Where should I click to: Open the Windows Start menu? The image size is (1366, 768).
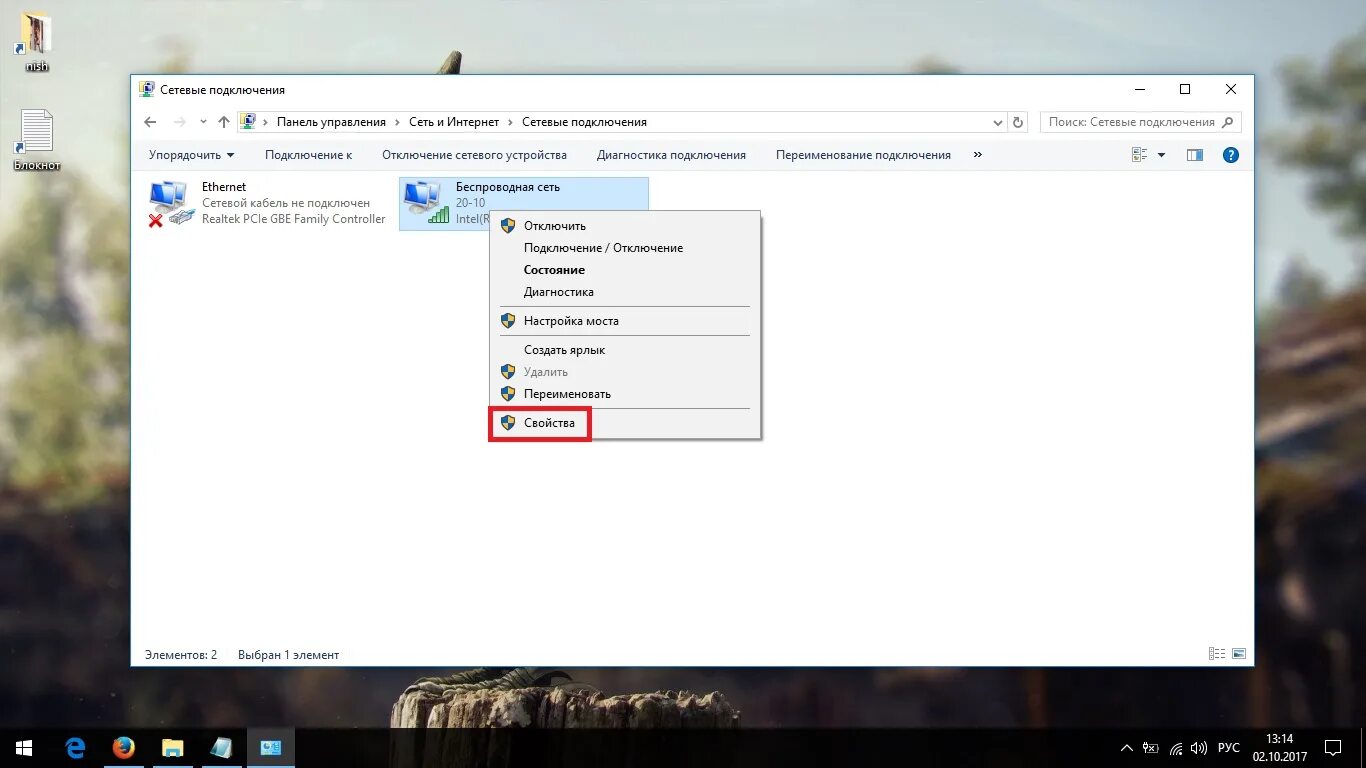point(24,748)
